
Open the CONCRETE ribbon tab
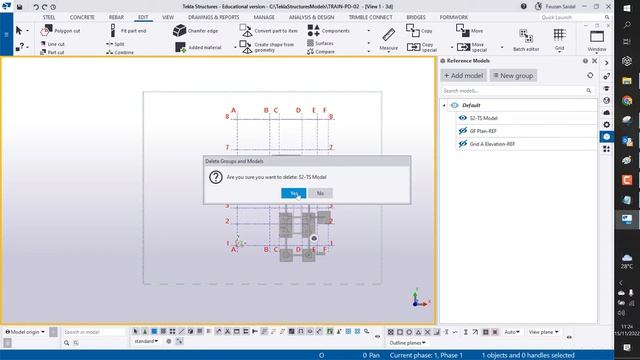(x=82, y=17)
